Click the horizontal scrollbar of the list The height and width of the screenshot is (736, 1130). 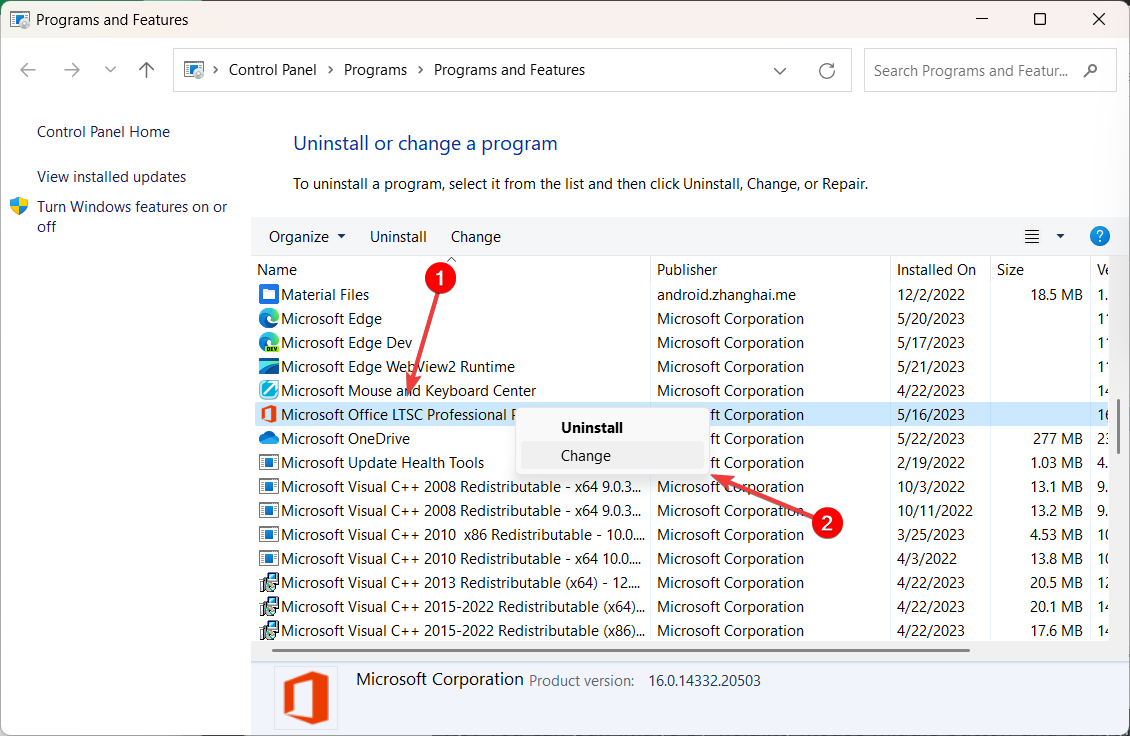click(620, 650)
